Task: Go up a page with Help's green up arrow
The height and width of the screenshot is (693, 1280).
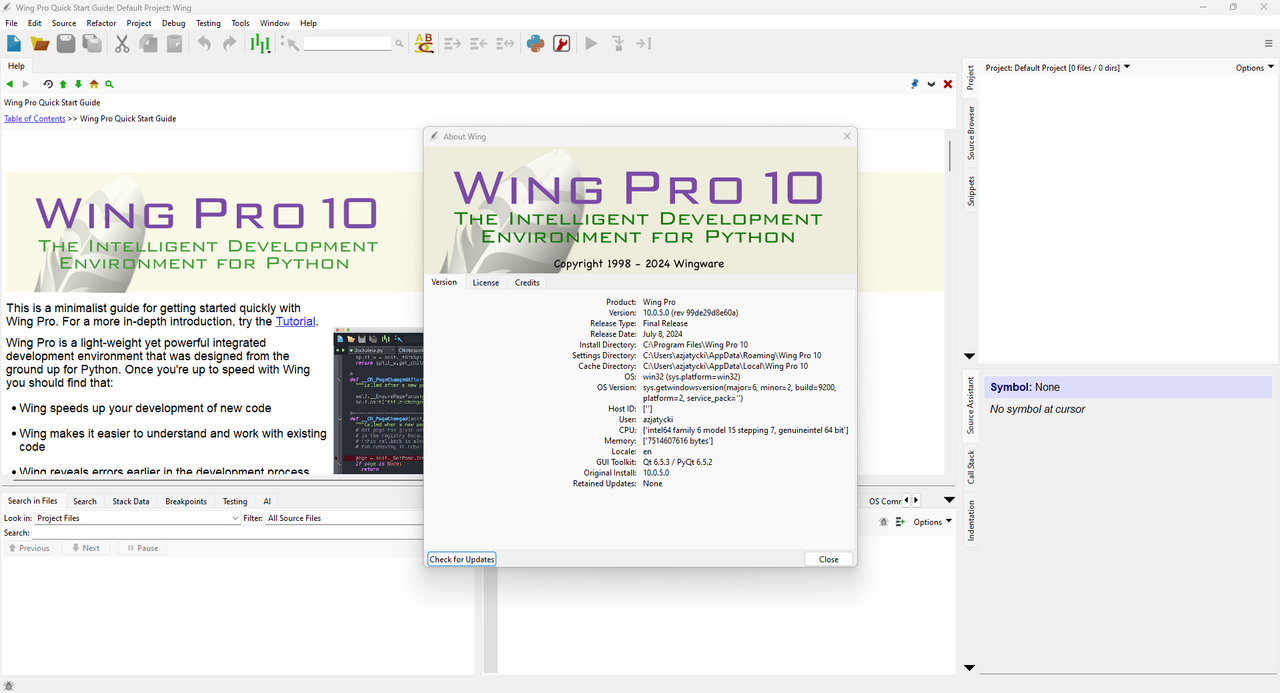Action: (x=63, y=85)
